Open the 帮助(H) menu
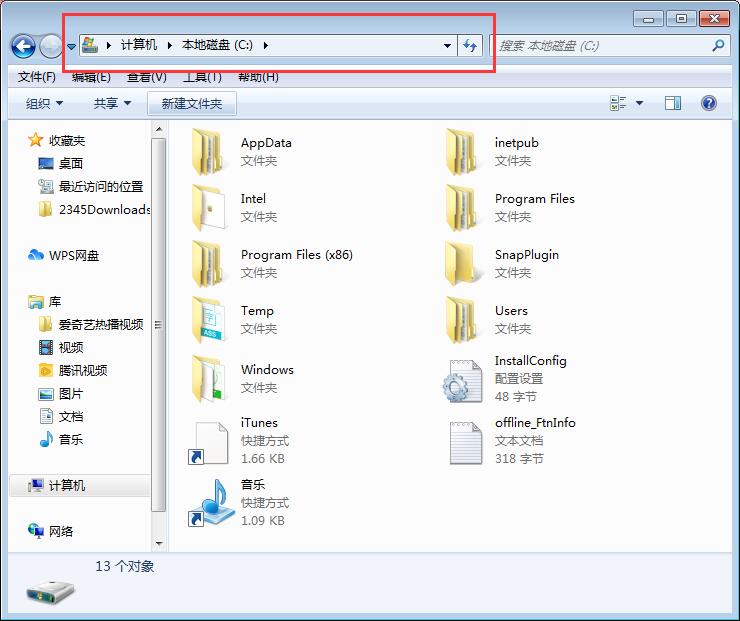Screen dimensions: 740x621 [x=258, y=76]
